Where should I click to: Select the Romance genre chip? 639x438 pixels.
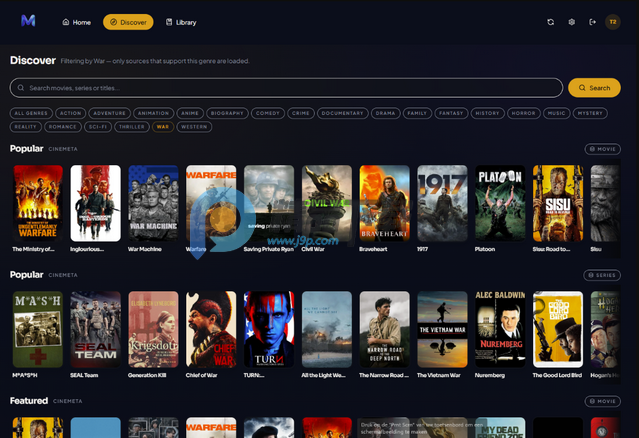[x=63, y=127]
